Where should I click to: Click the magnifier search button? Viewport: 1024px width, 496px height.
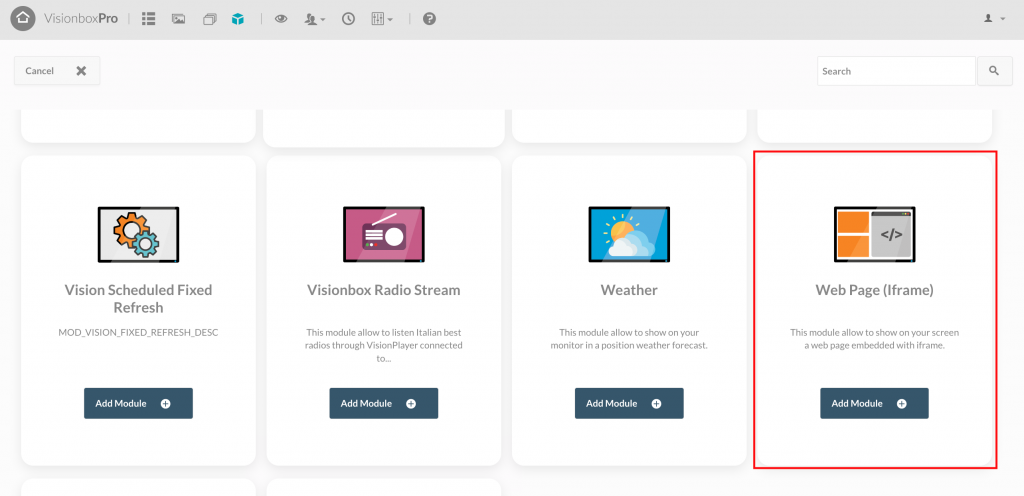point(994,71)
